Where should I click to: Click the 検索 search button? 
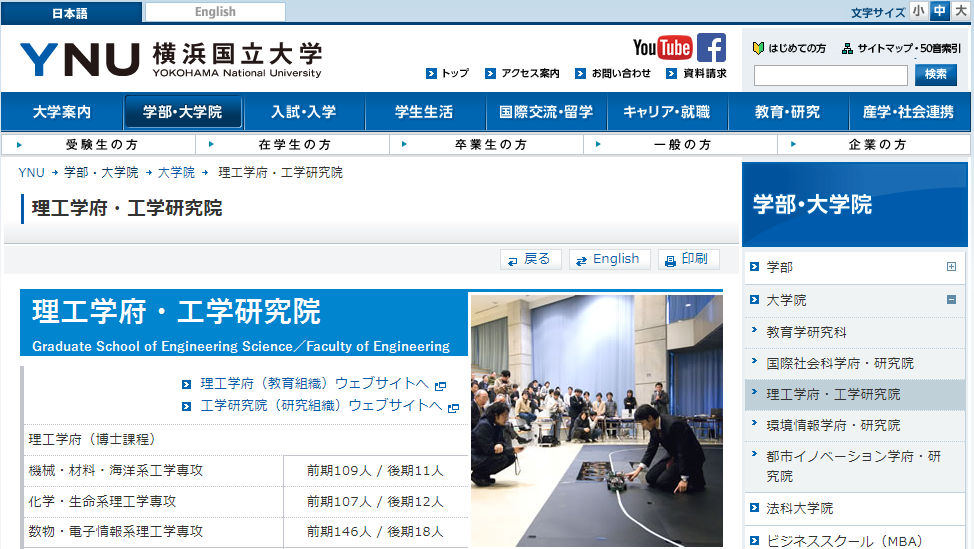coord(935,74)
